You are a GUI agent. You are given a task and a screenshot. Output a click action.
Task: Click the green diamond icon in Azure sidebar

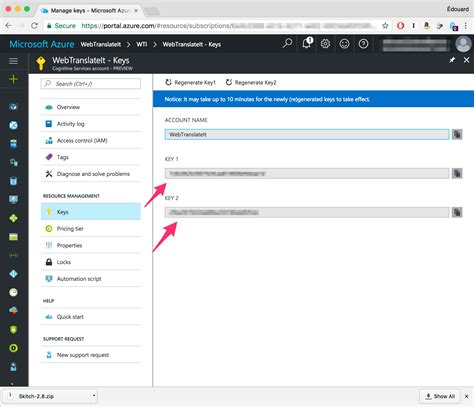coord(13,218)
